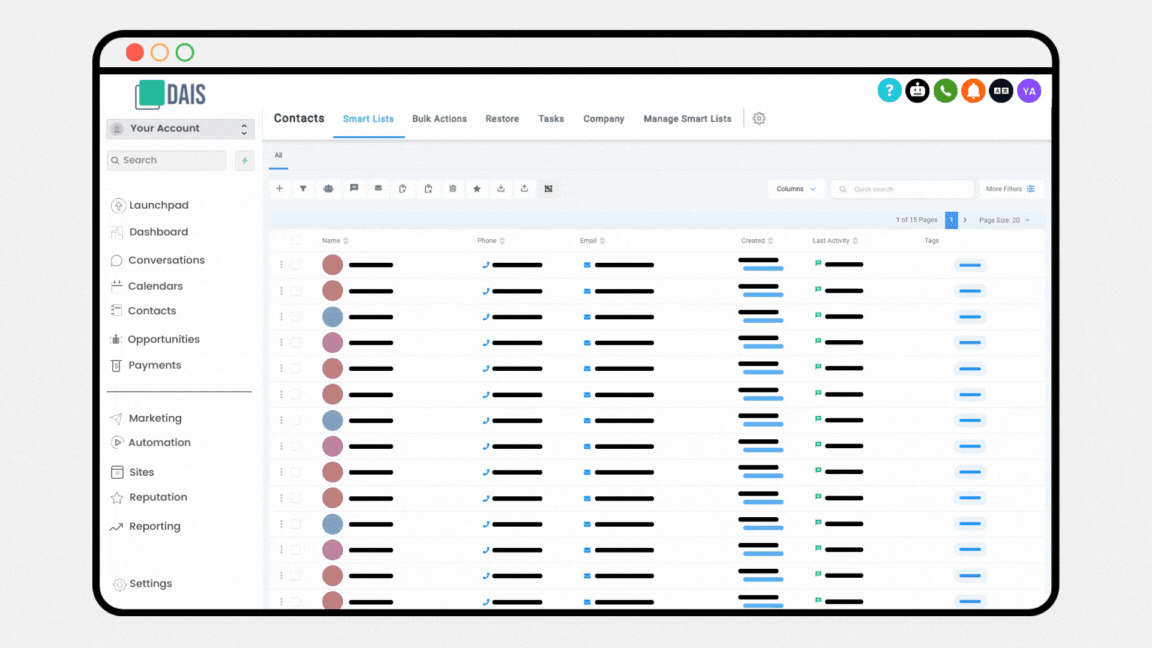Open Dashboard in the sidebar
This screenshot has width=1152, height=648.
[150, 232]
